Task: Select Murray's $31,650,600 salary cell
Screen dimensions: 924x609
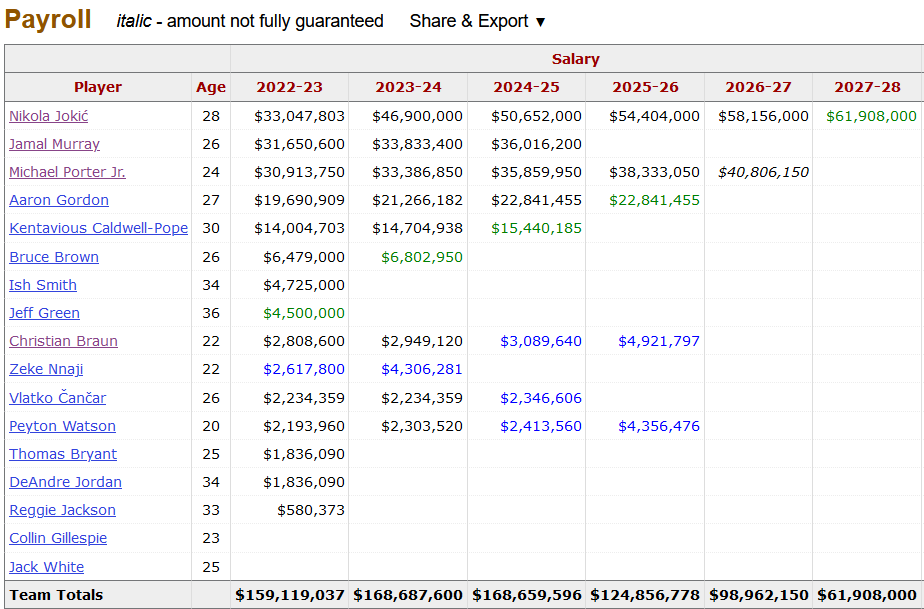Action: click(299, 144)
